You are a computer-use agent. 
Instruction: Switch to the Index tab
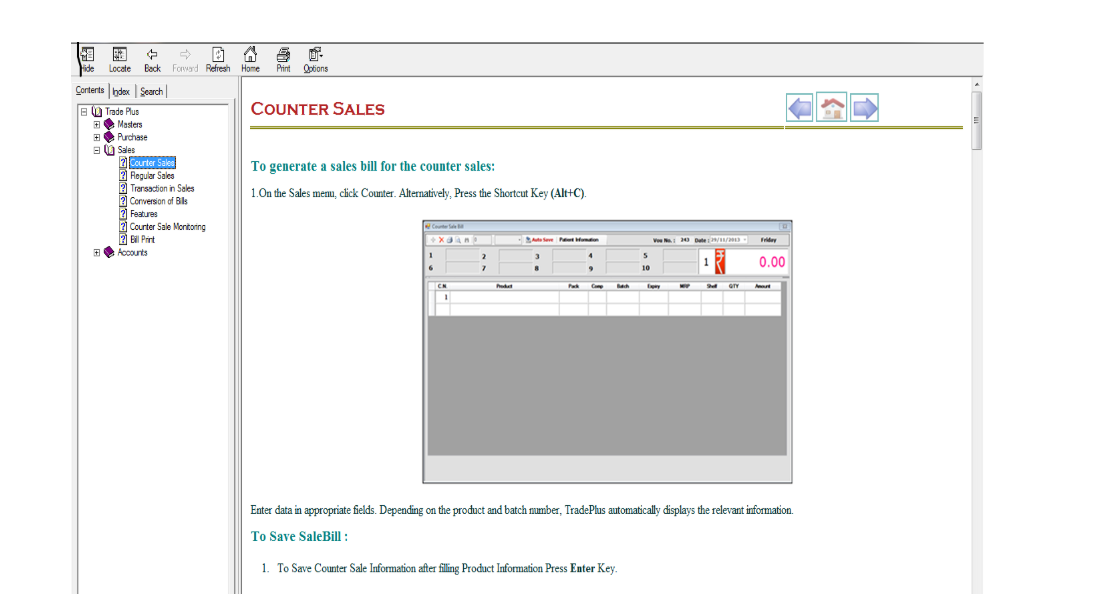point(121,92)
